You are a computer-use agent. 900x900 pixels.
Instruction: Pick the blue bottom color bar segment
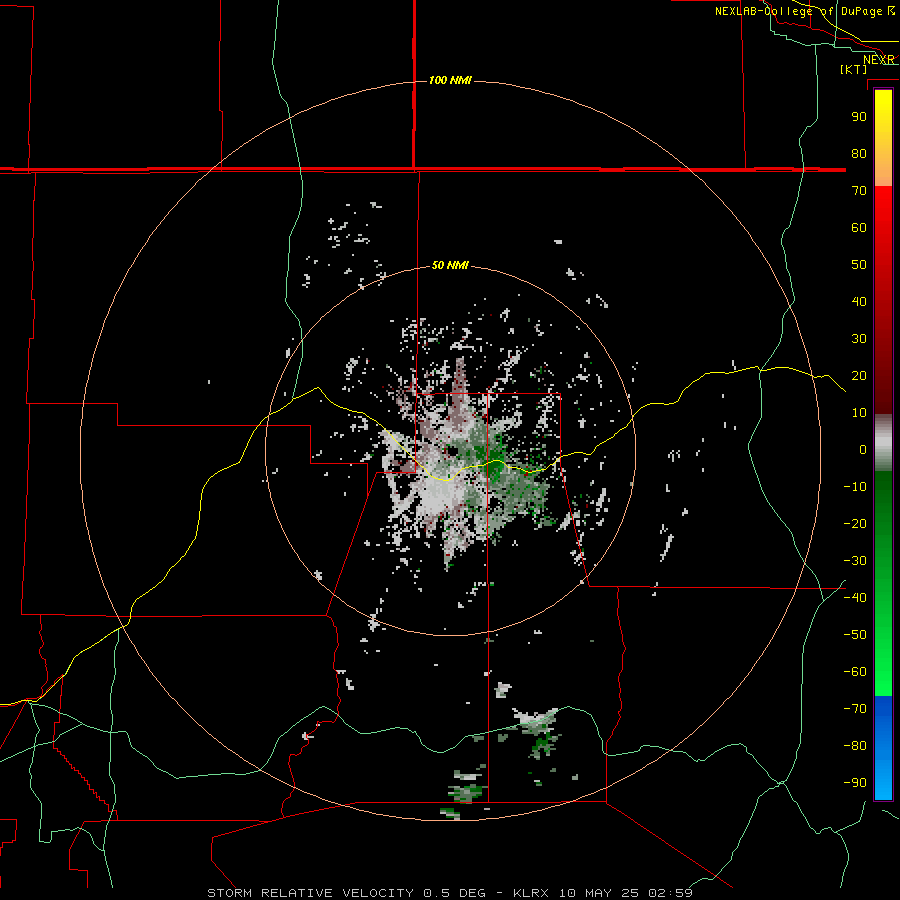(883, 748)
